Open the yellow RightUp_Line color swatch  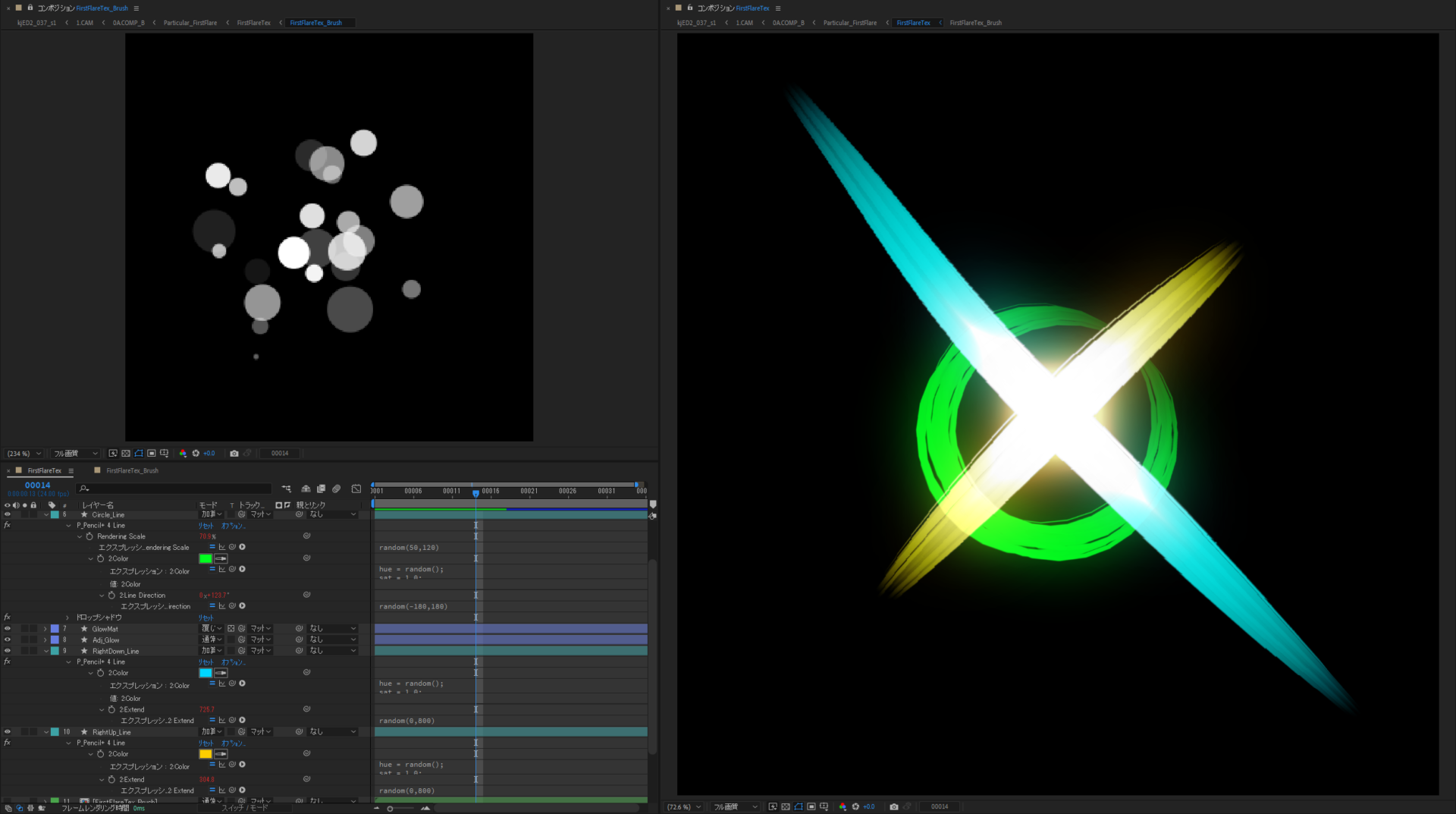point(206,754)
